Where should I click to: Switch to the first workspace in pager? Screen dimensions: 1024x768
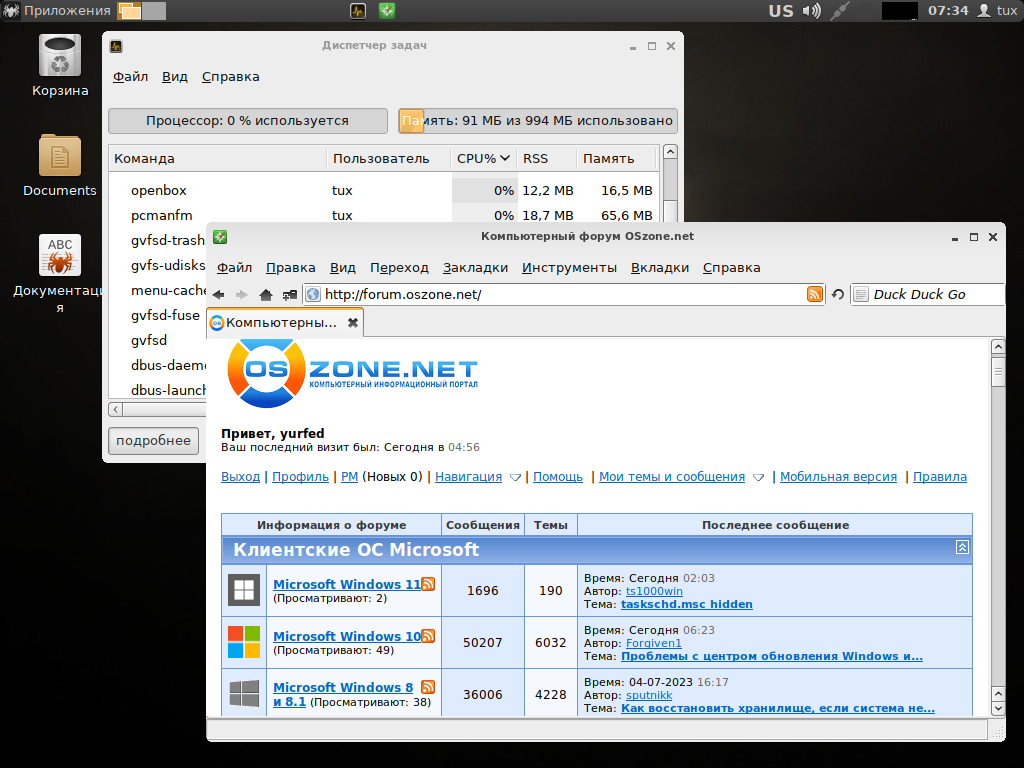click(x=129, y=10)
